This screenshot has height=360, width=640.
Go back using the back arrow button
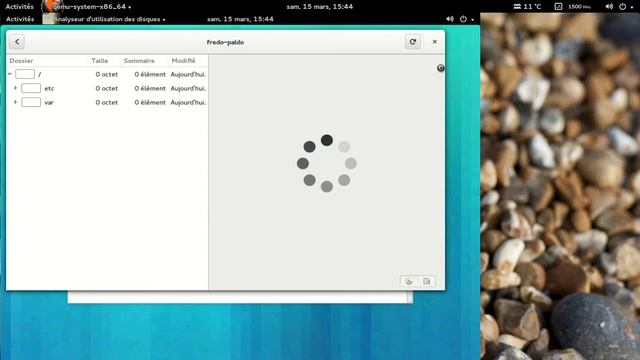17,42
